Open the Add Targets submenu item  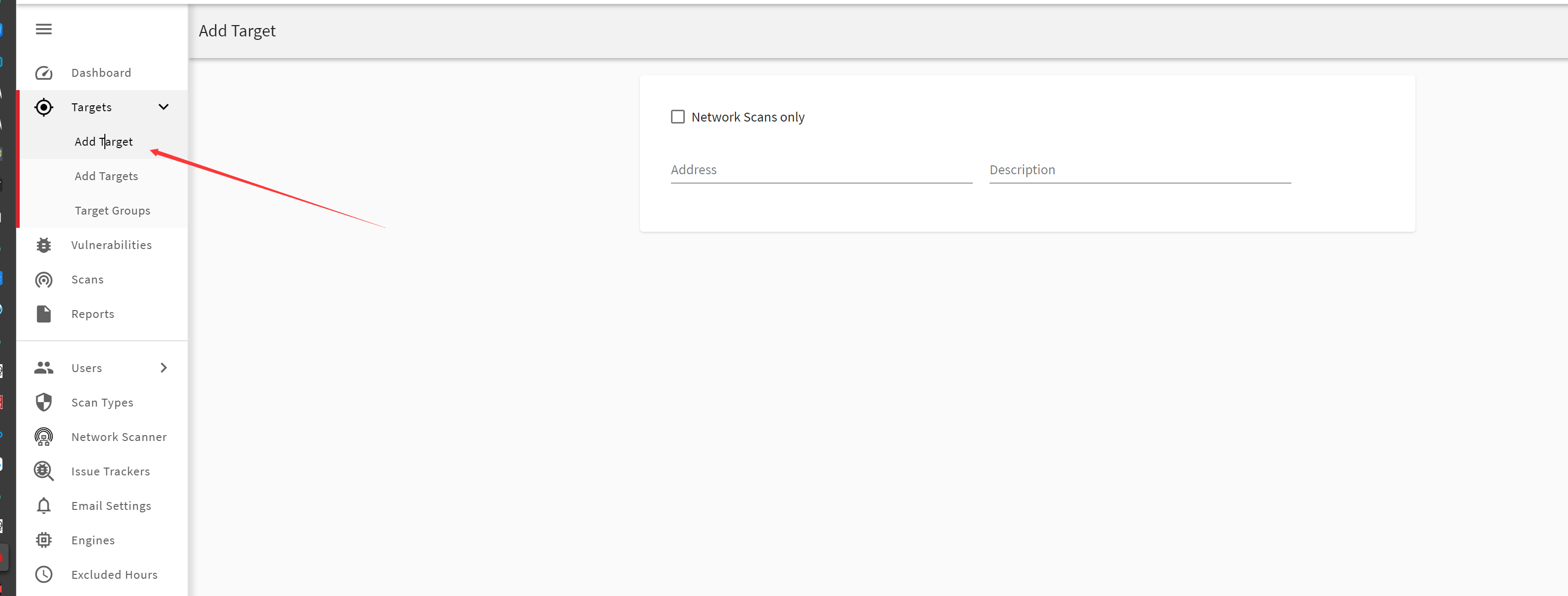(x=106, y=176)
